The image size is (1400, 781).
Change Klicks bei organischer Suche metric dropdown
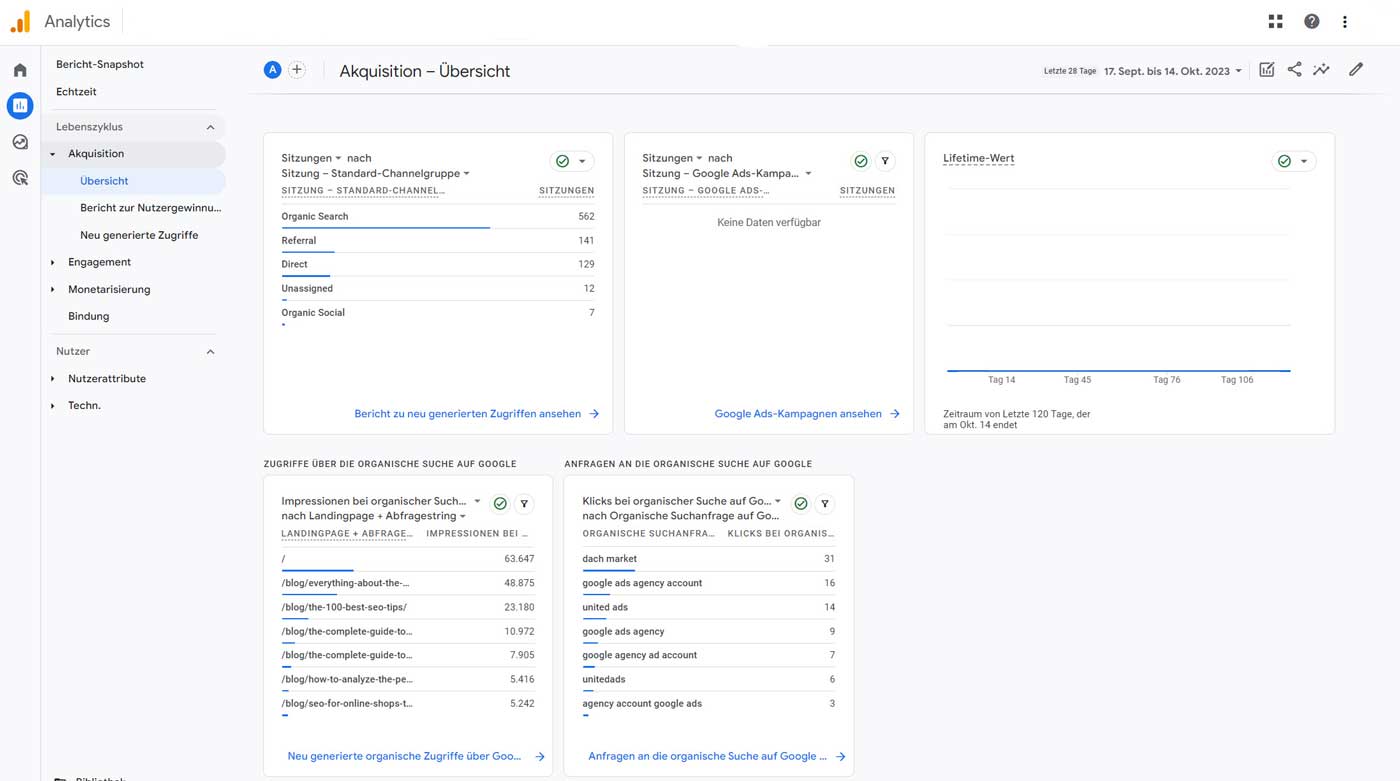[x=682, y=501]
